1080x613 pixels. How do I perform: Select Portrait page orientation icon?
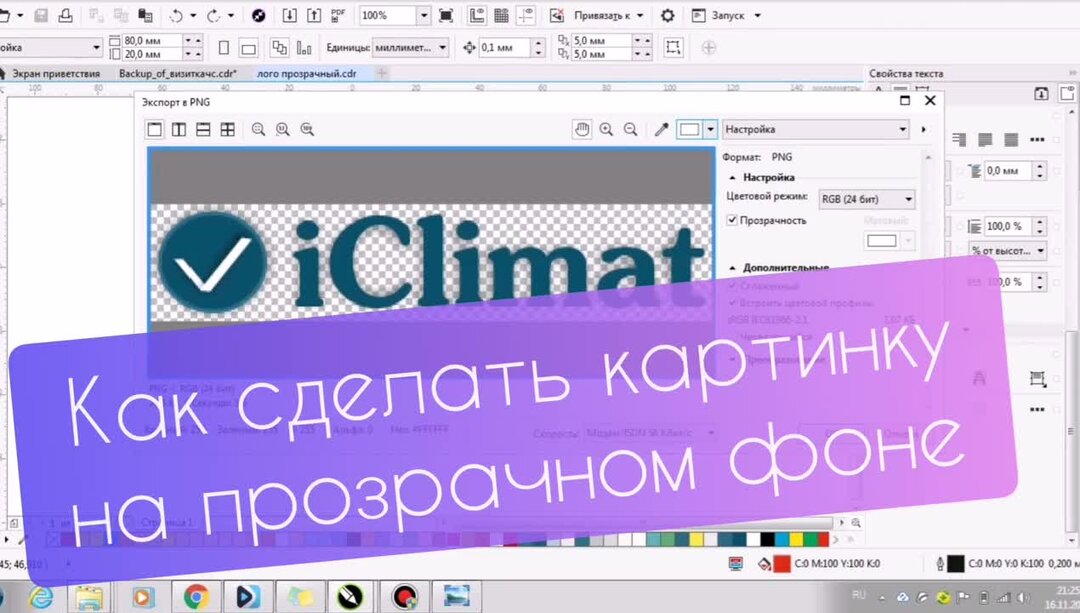[224, 48]
